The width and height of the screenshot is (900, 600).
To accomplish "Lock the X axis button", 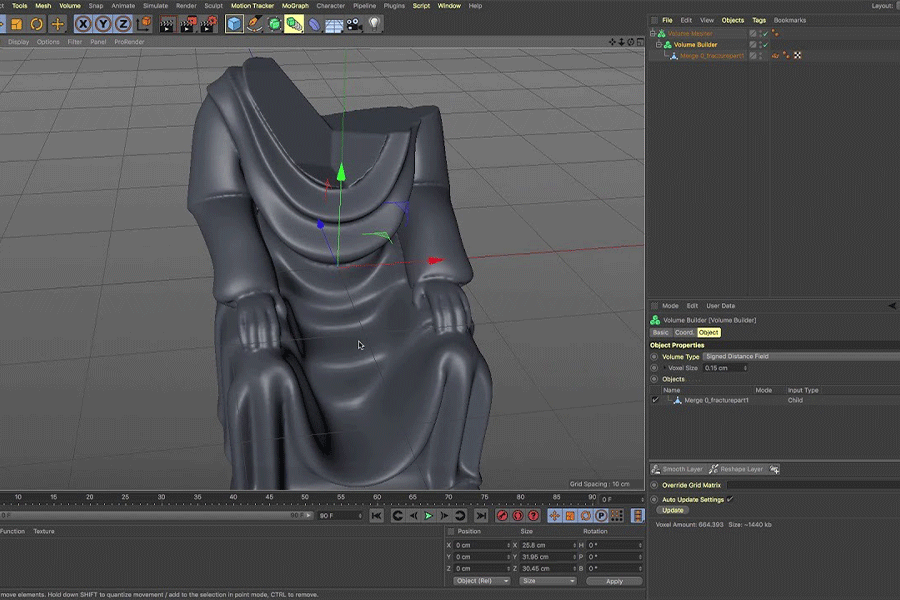I will 83,23.
